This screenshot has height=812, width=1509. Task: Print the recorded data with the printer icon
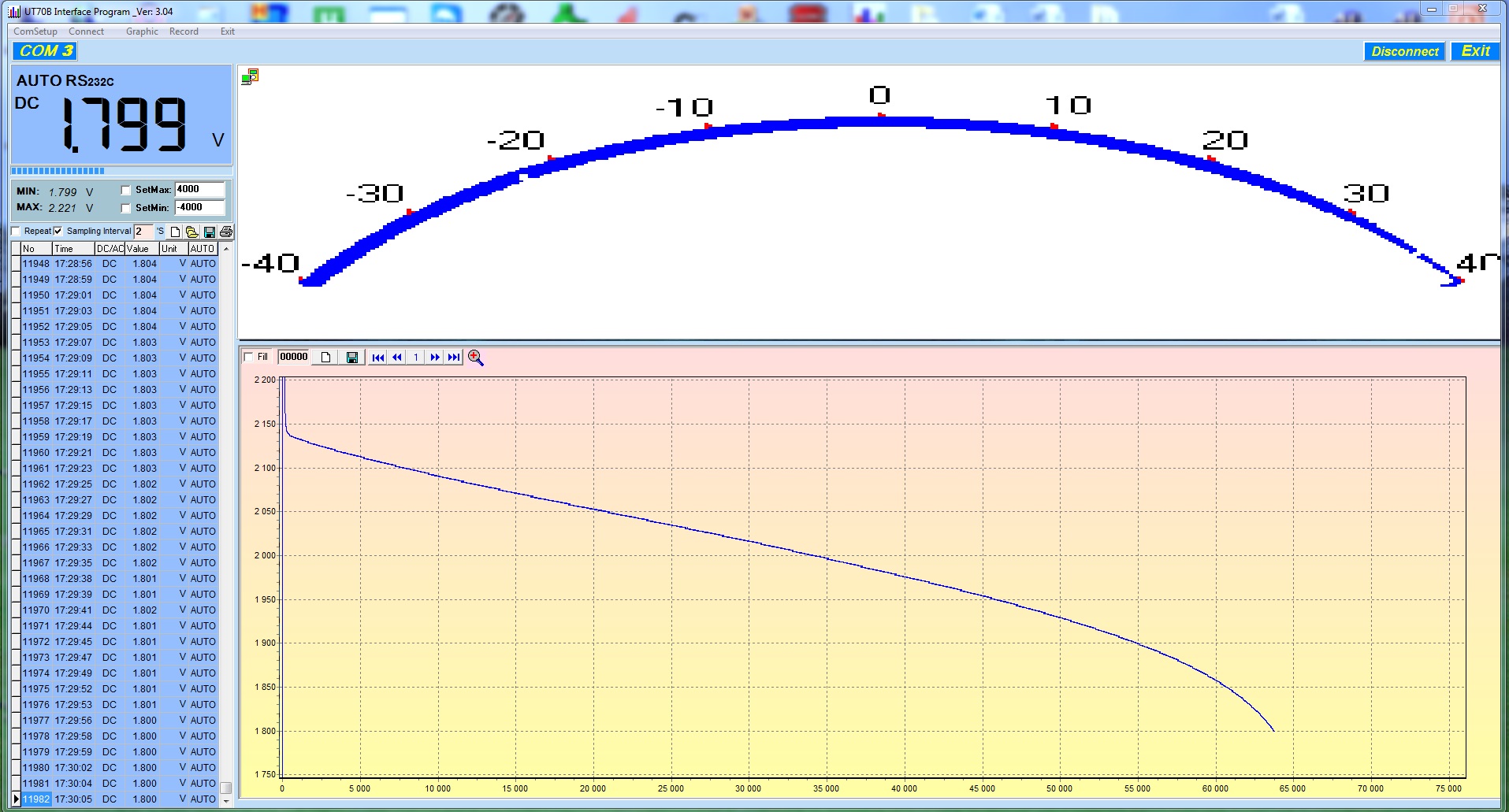click(x=226, y=232)
